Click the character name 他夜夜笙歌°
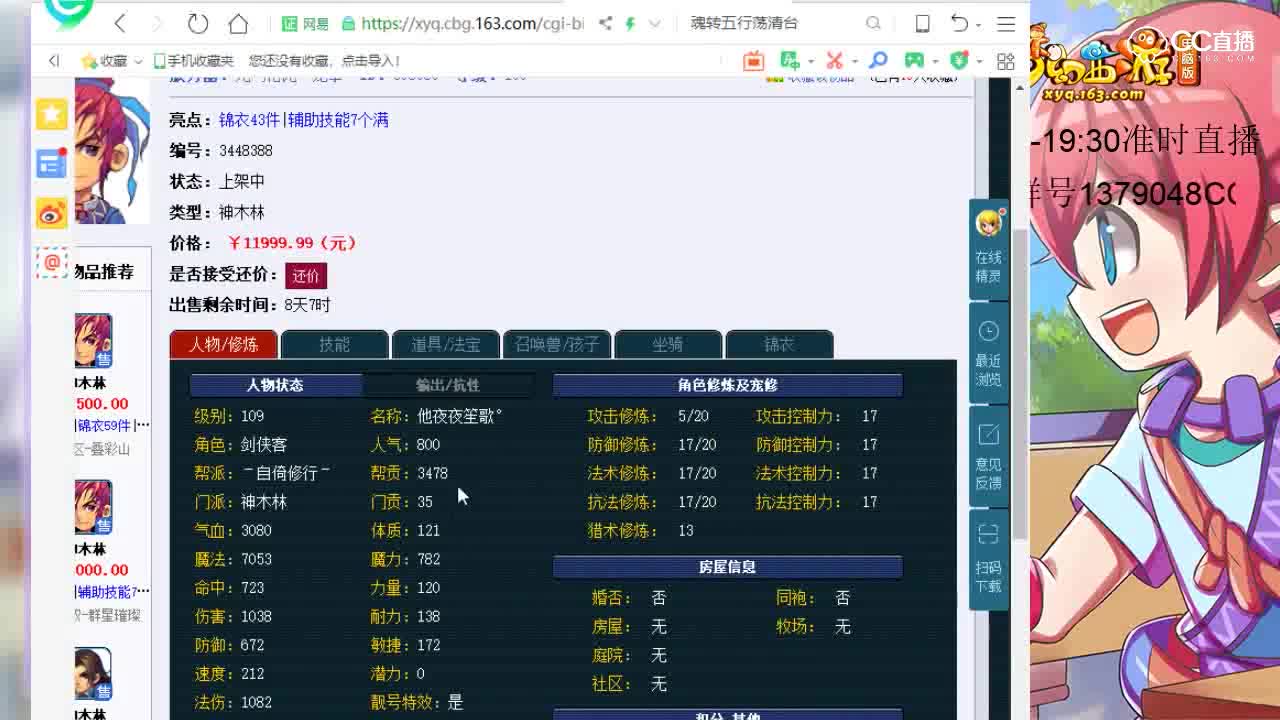 pyautogui.click(x=460, y=416)
